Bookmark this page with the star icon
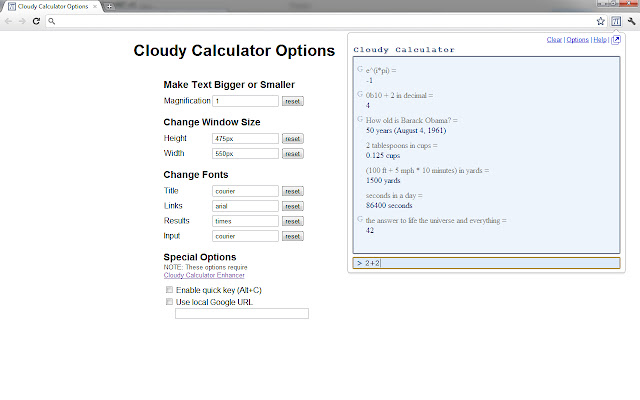 click(x=603, y=20)
